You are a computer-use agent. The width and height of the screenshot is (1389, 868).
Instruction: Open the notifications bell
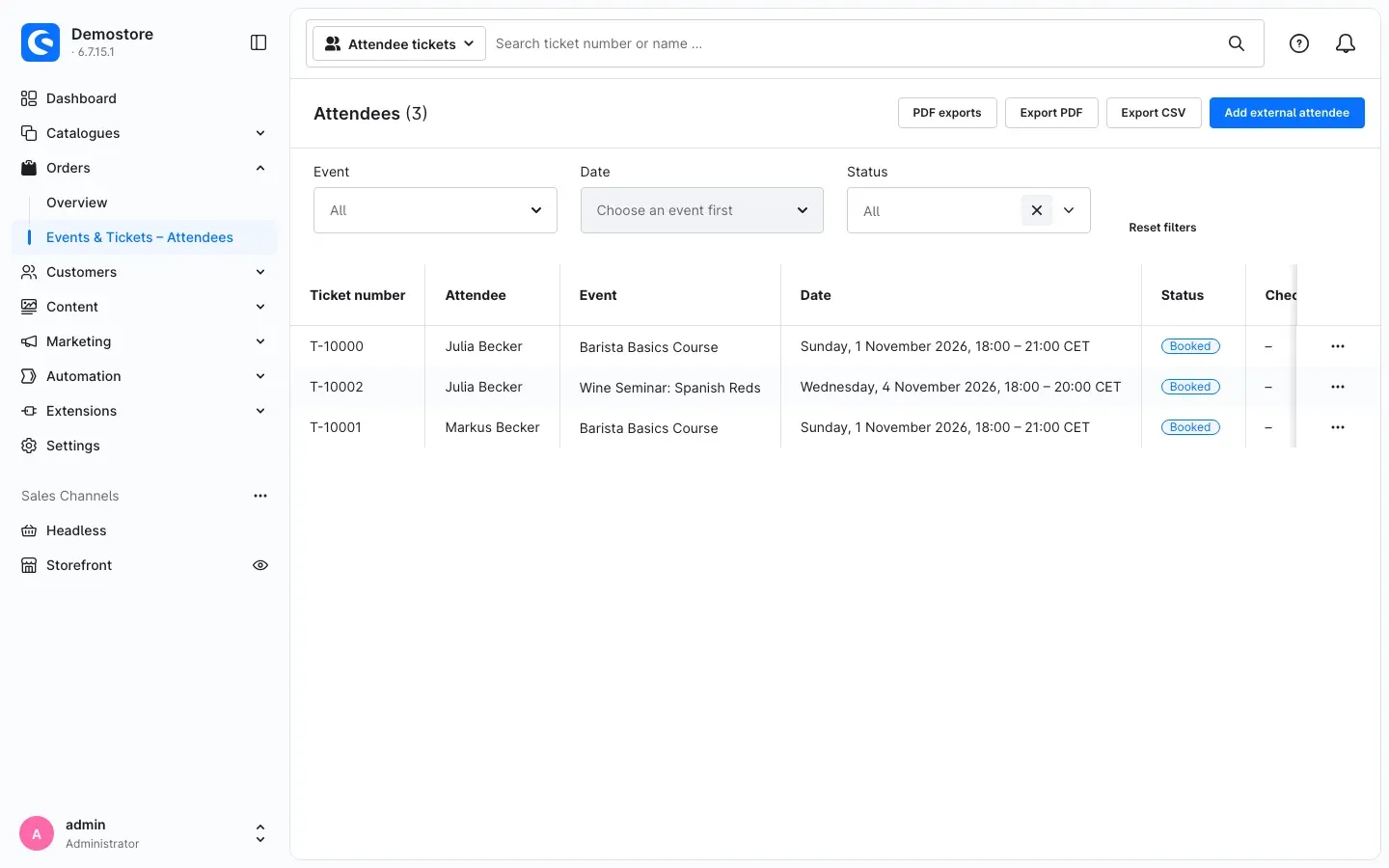pos(1346,43)
